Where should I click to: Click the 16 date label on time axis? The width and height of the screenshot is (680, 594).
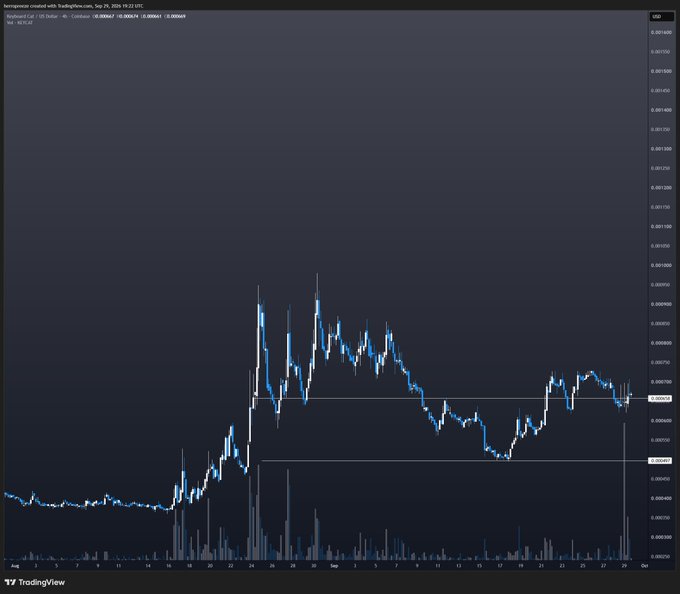click(x=168, y=565)
